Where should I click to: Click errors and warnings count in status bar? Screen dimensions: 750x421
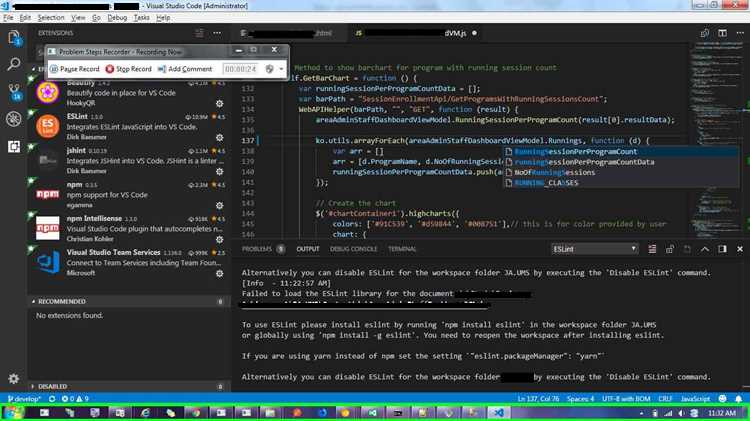click(x=75, y=399)
